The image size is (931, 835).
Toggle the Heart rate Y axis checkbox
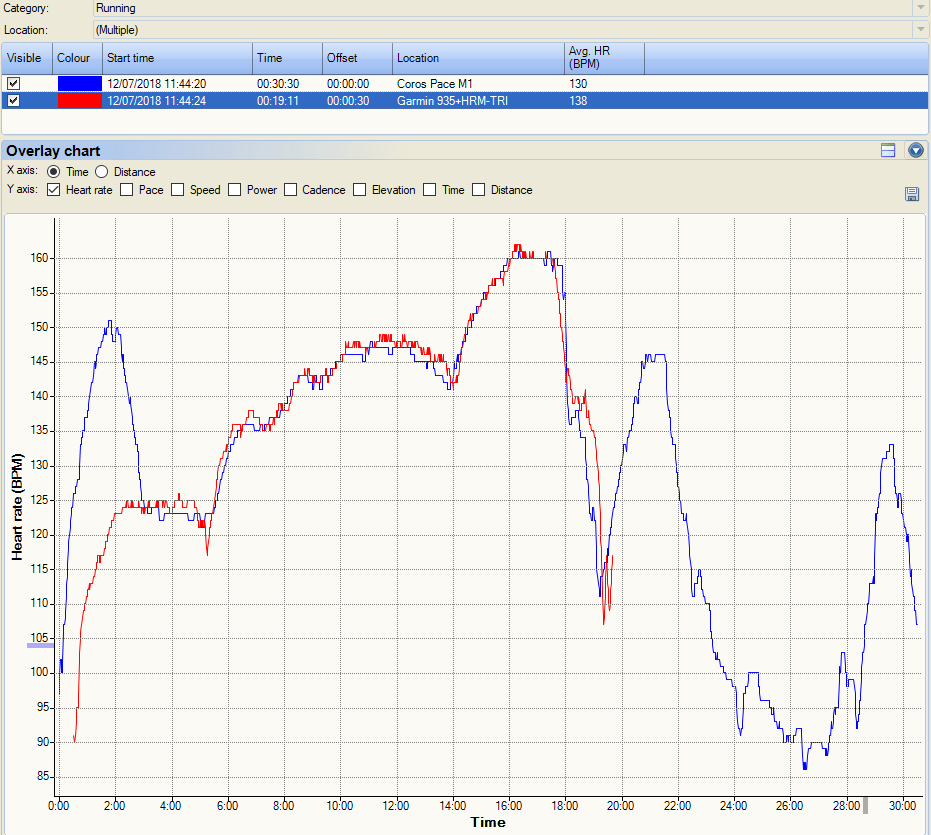pos(53,189)
